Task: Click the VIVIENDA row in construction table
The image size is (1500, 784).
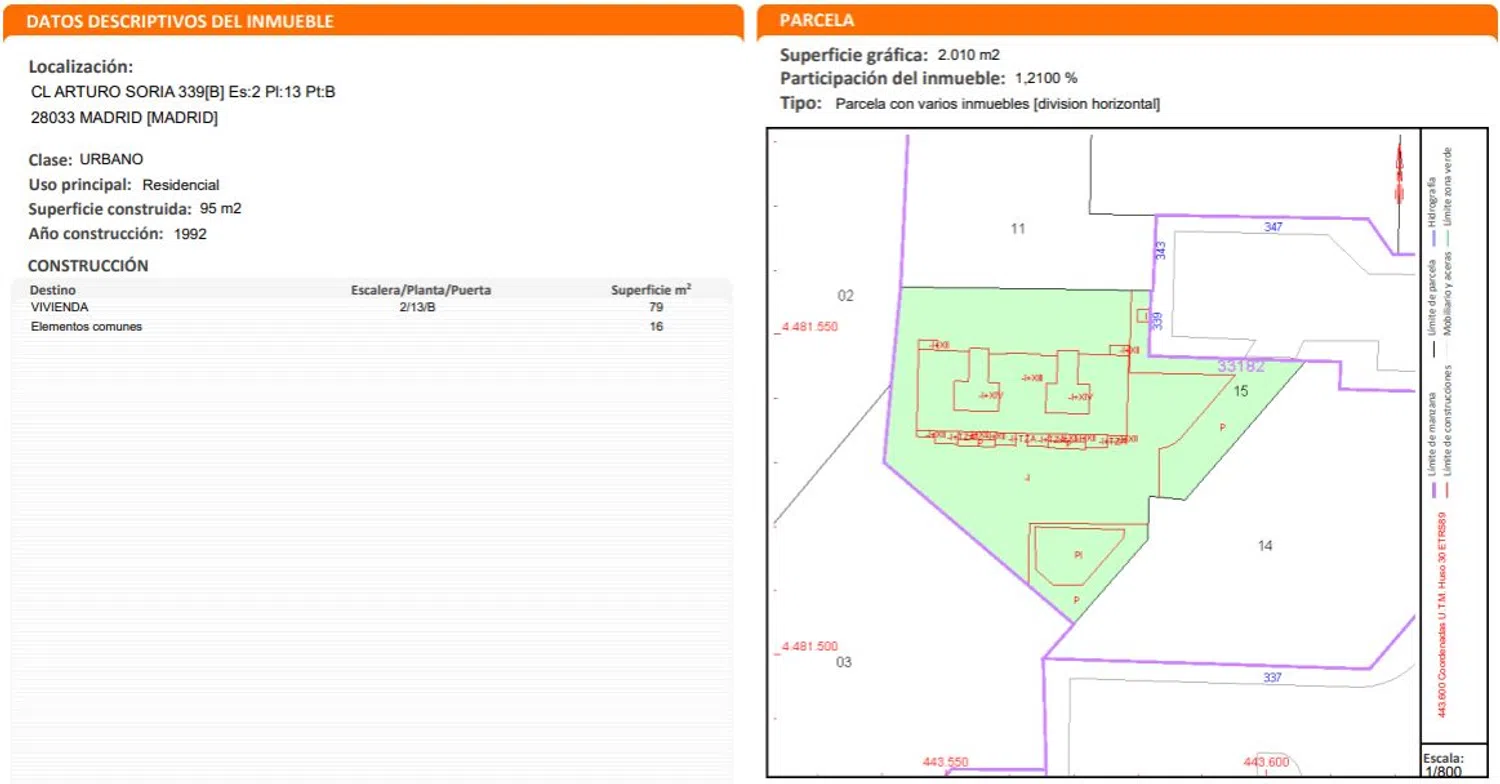Action: coord(60,308)
